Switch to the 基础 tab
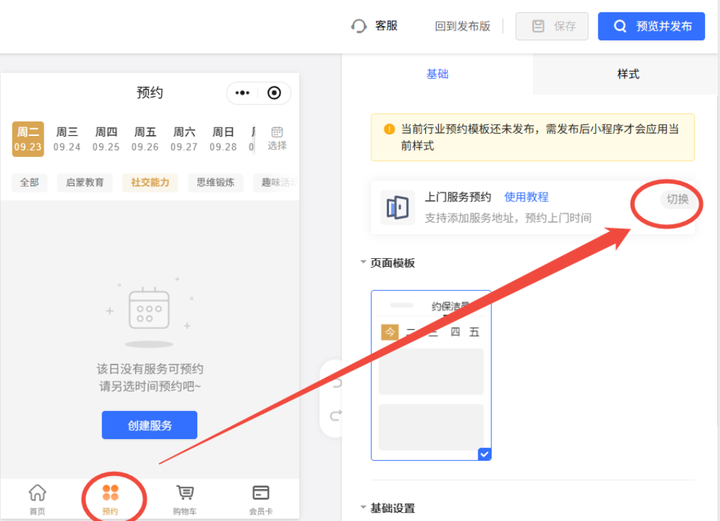 pyautogui.click(x=437, y=74)
